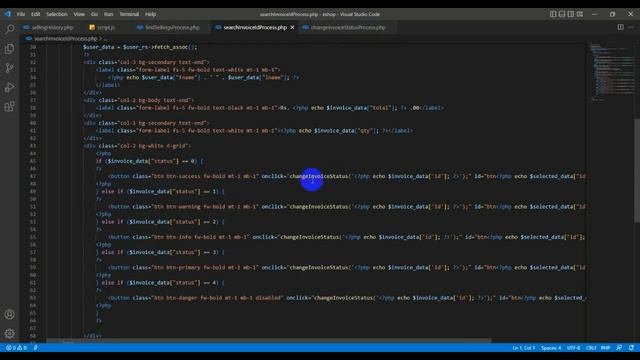Change indentation via Spaces: 4
Image resolution: width=640 pixels, height=360 pixels.
coord(551,348)
